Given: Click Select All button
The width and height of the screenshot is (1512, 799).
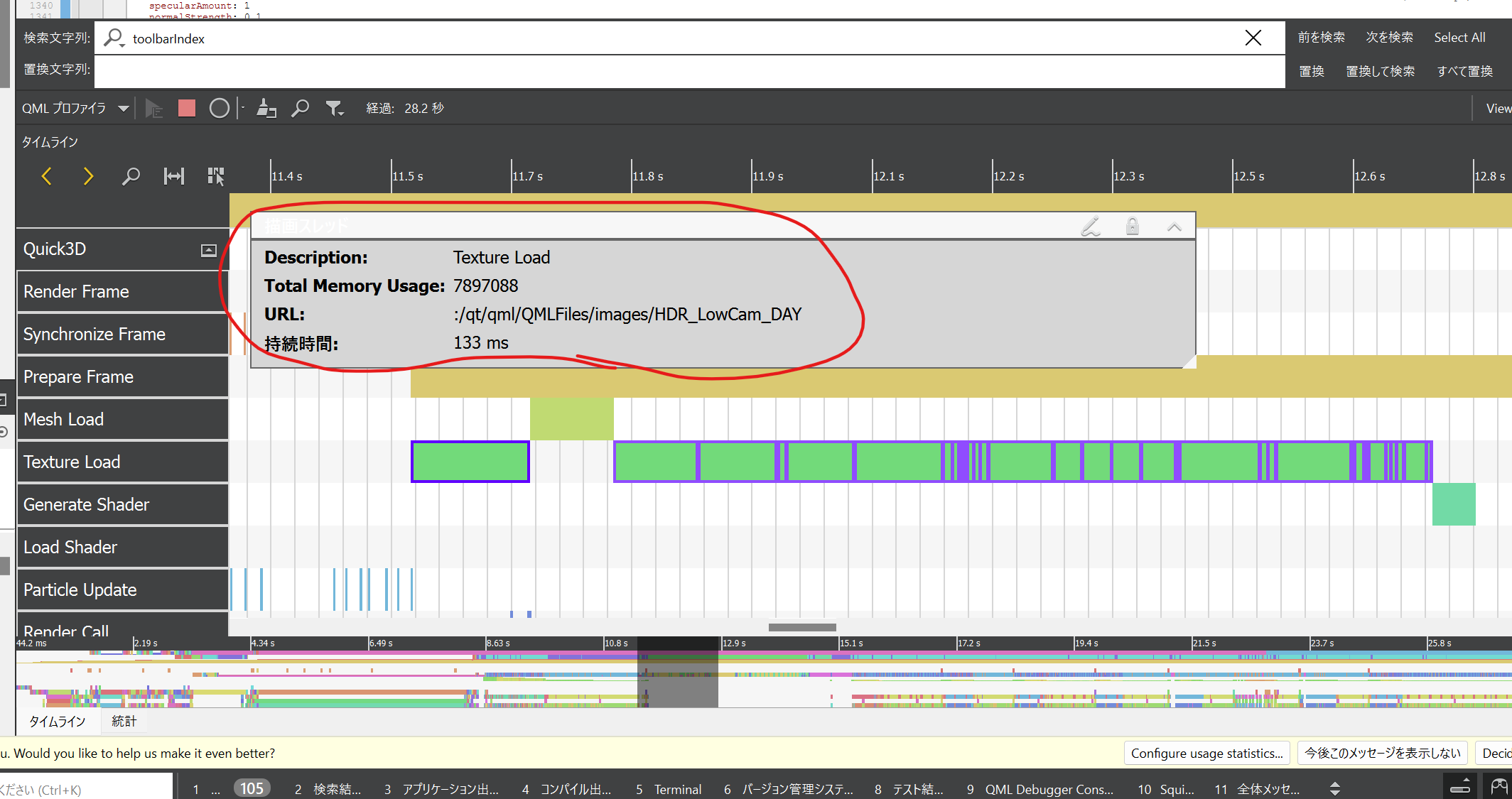Looking at the screenshot, I should [x=1459, y=38].
